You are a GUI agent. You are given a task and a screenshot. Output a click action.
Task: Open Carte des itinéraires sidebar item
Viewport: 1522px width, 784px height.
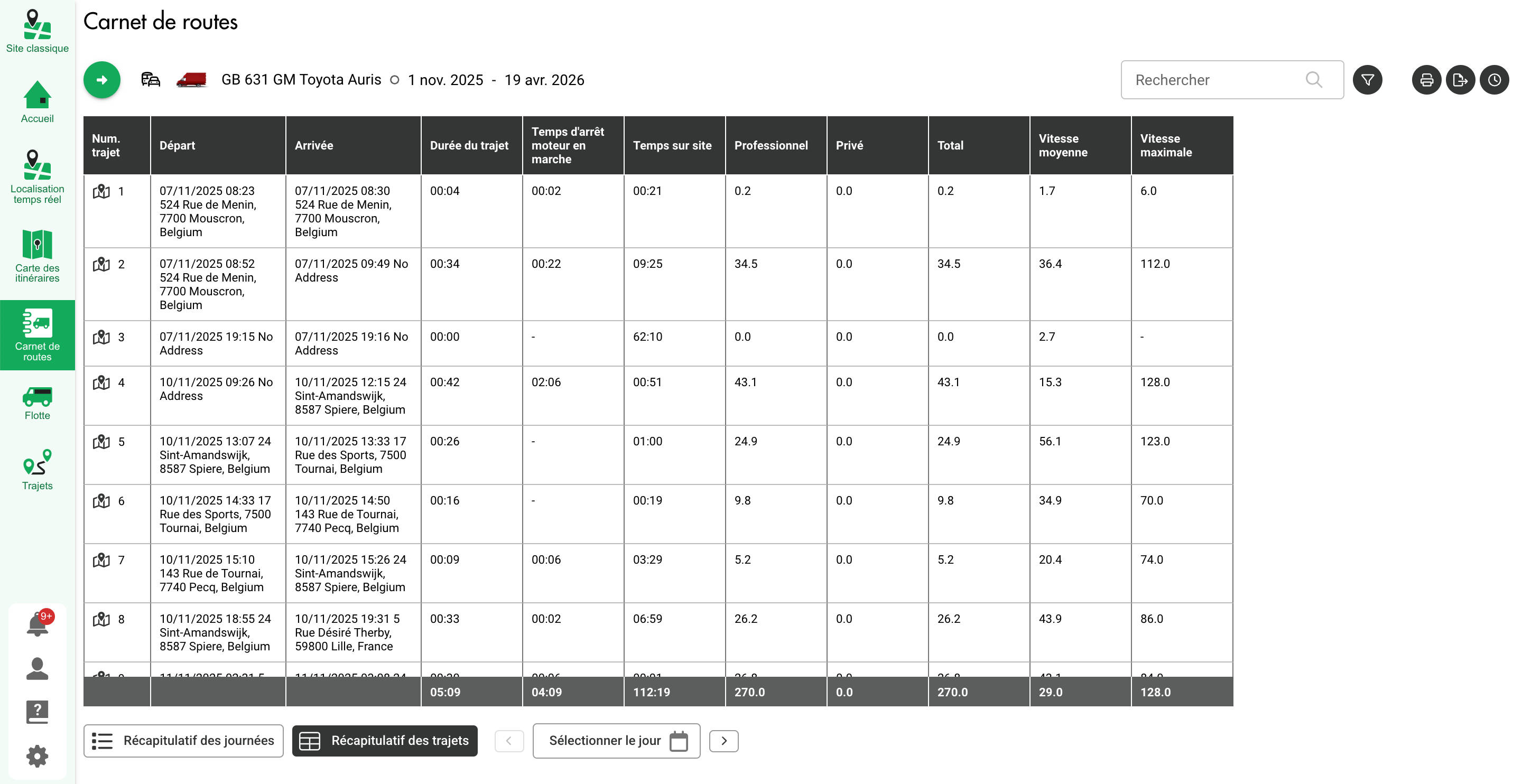coord(37,256)
